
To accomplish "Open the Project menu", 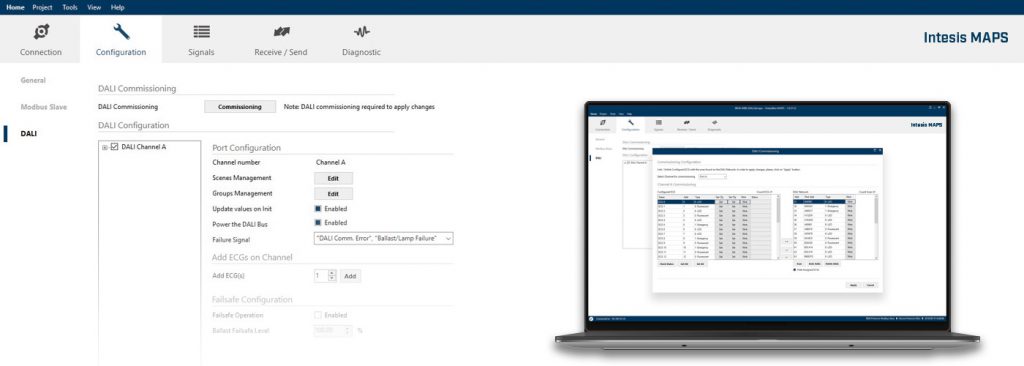I will (42, 7).
